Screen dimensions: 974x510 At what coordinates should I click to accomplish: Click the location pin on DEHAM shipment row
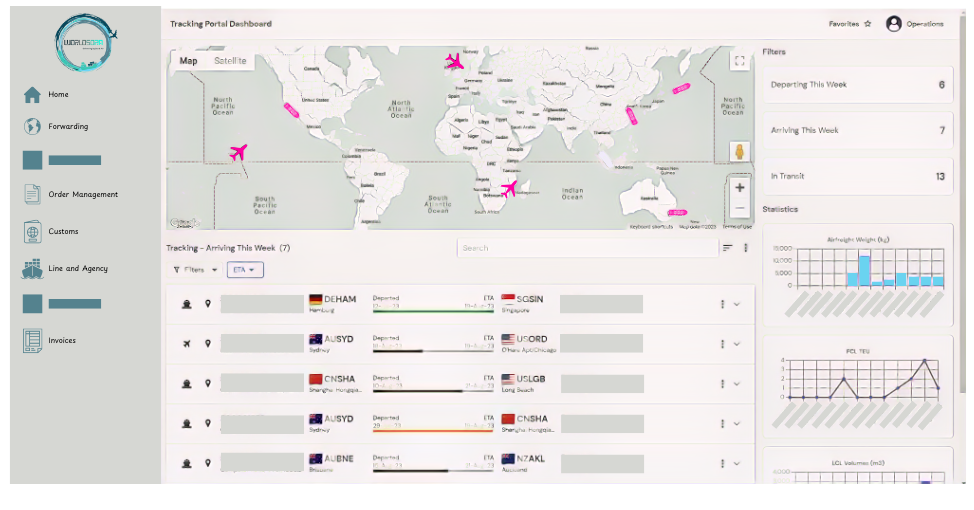point(208,305)
